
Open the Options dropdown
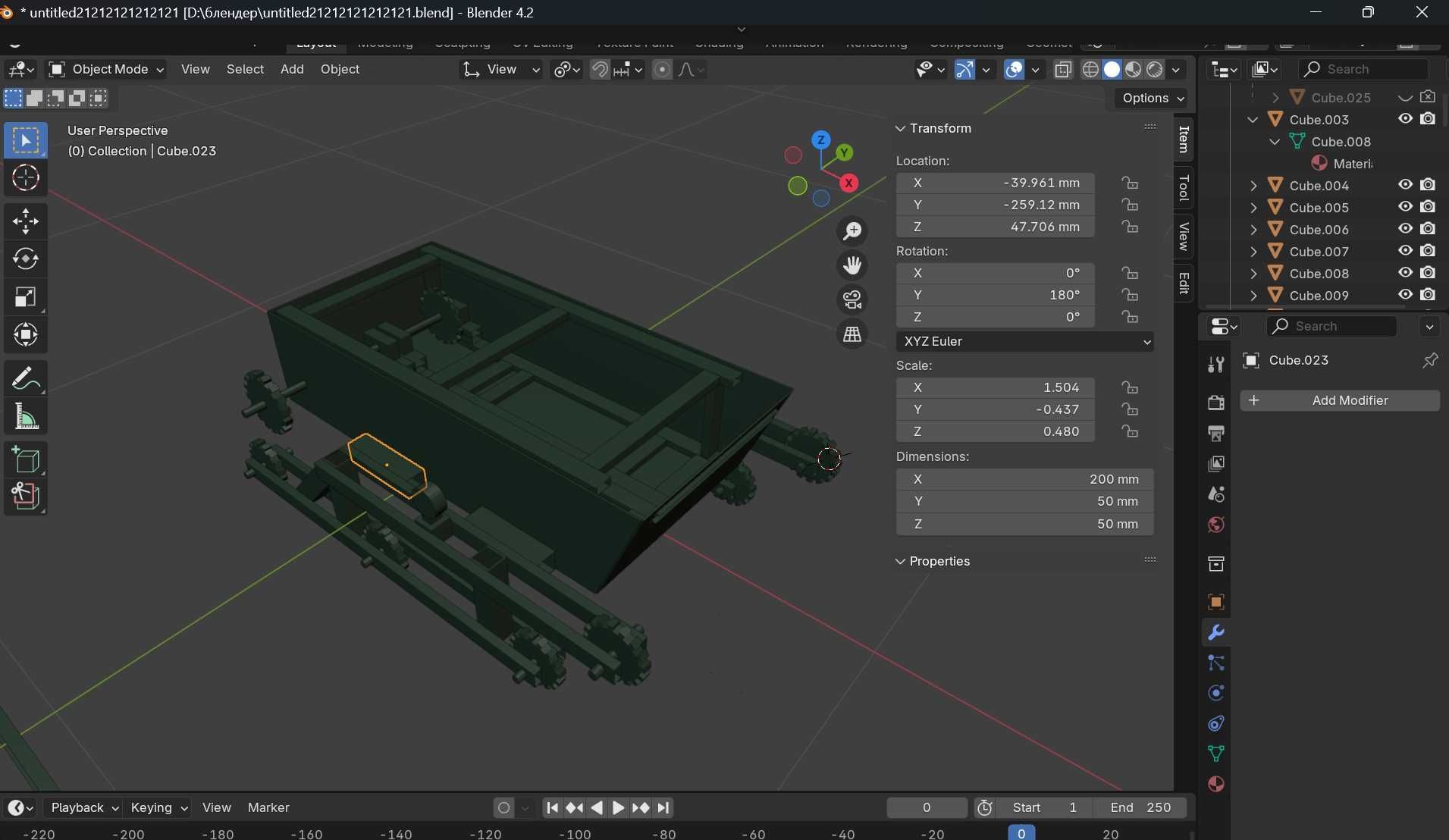1153,99
